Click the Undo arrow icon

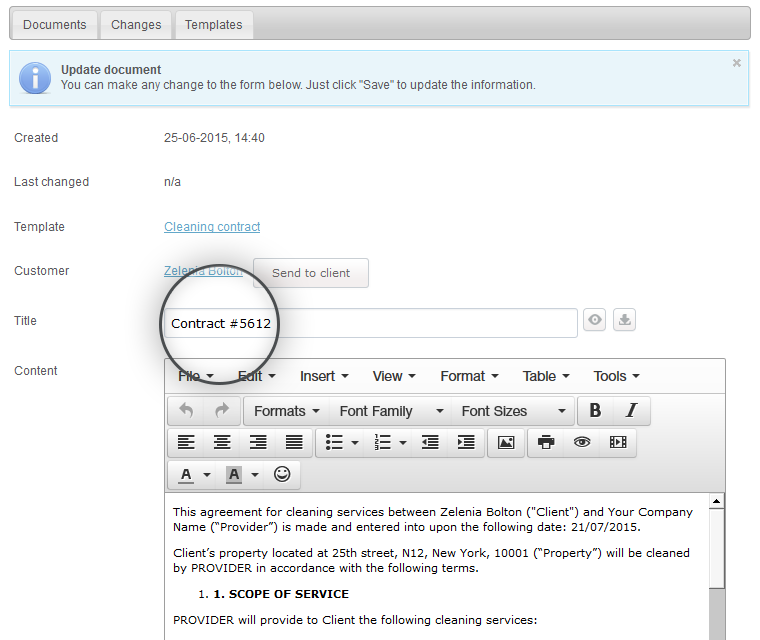click(186, 411)
